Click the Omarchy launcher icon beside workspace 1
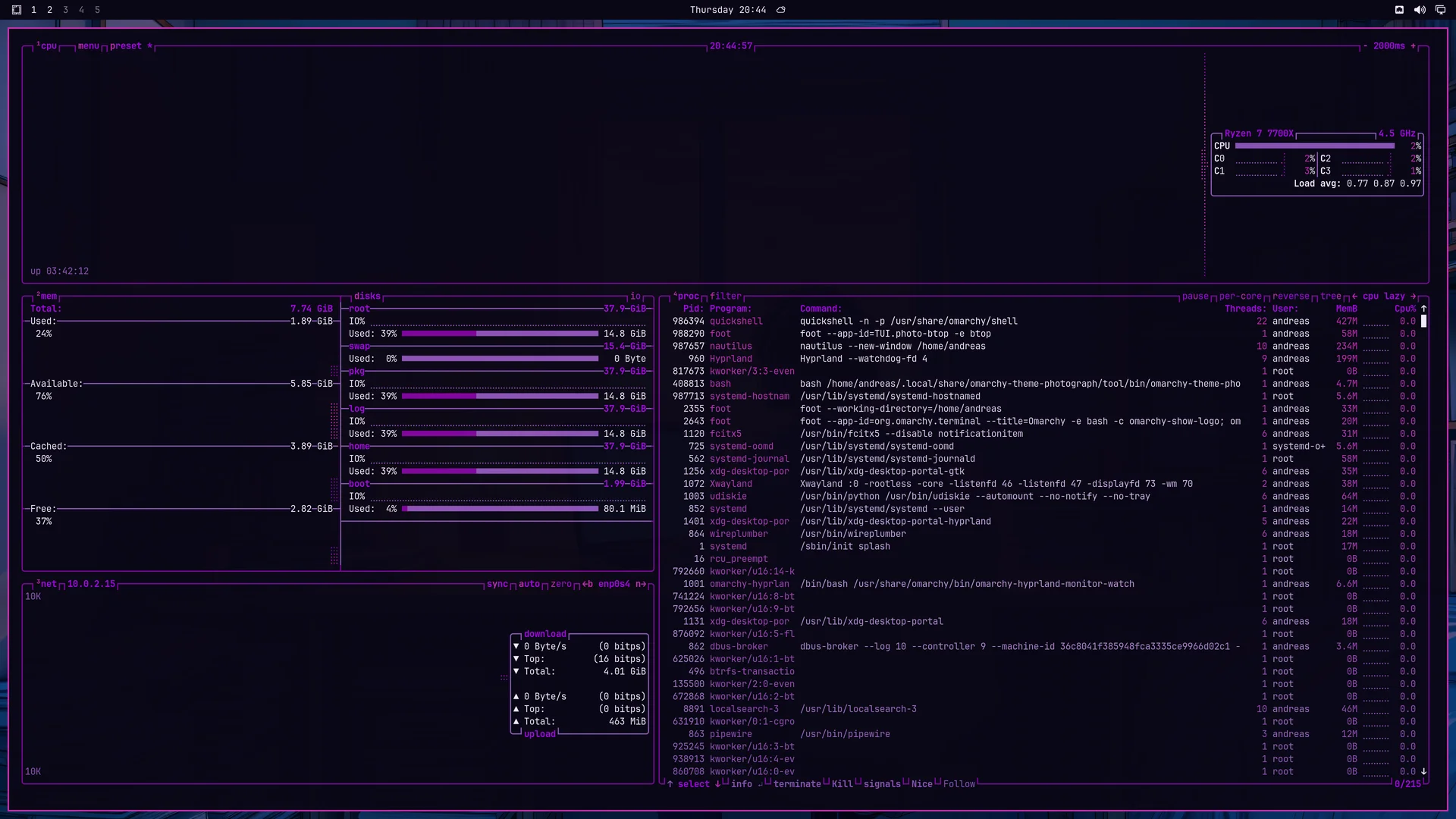This screenshot has height=819, width=1456. 17,10
